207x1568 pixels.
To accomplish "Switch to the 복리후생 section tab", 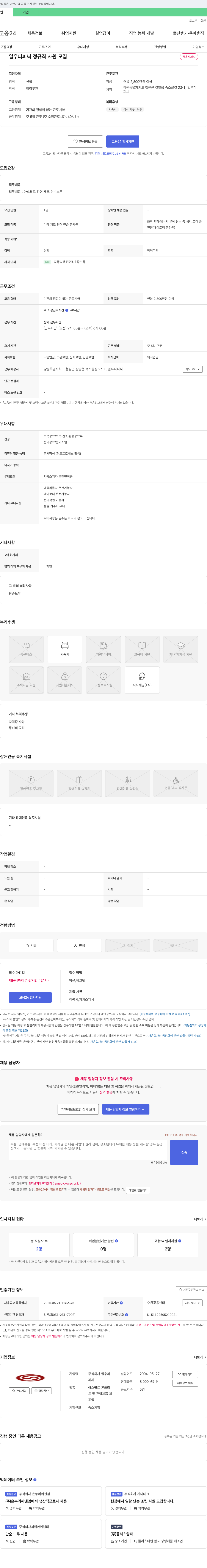I will 121,47.
